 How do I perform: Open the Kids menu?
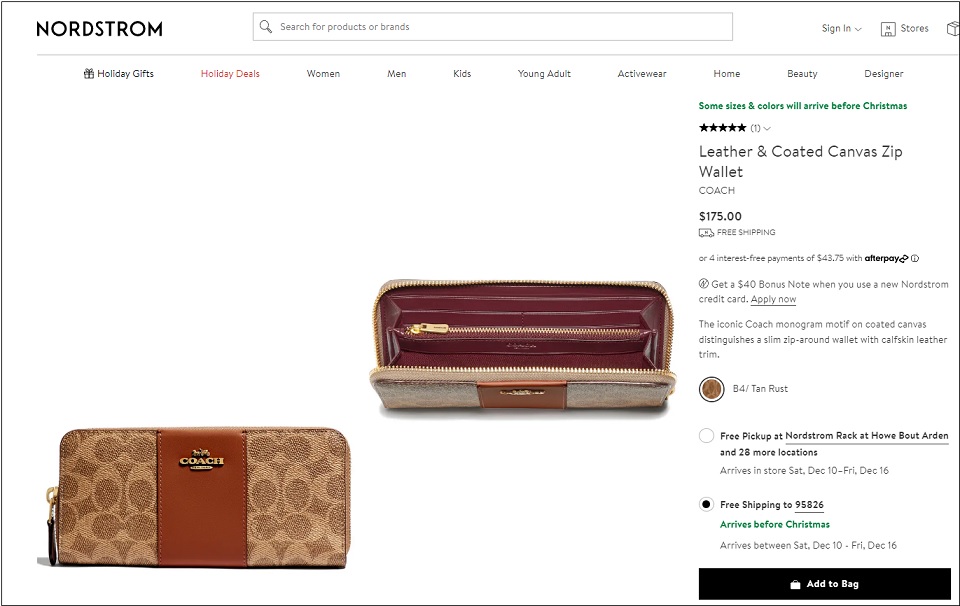462,73
